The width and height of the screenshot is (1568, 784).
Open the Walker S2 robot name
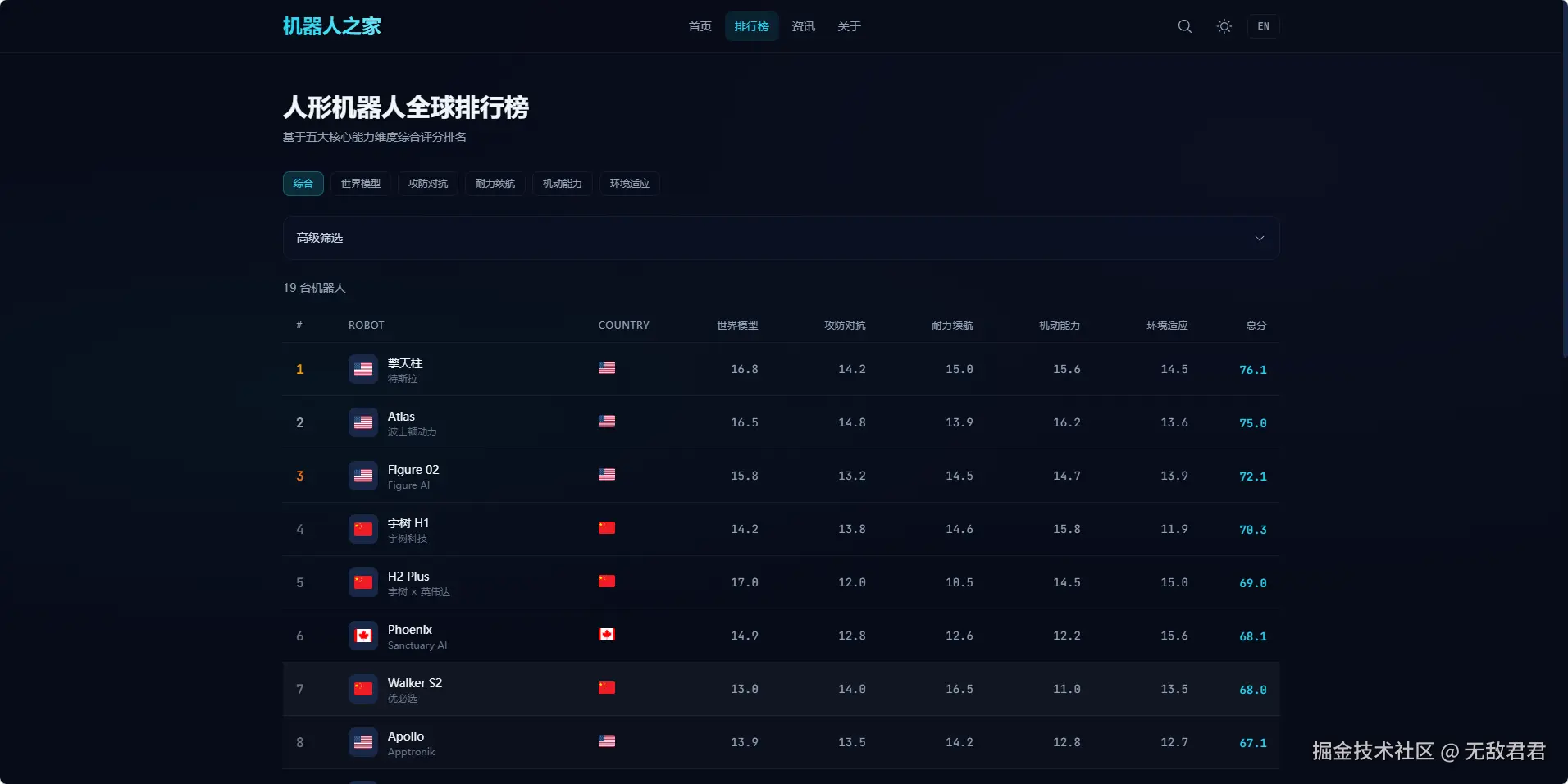(x=415, y=683)
